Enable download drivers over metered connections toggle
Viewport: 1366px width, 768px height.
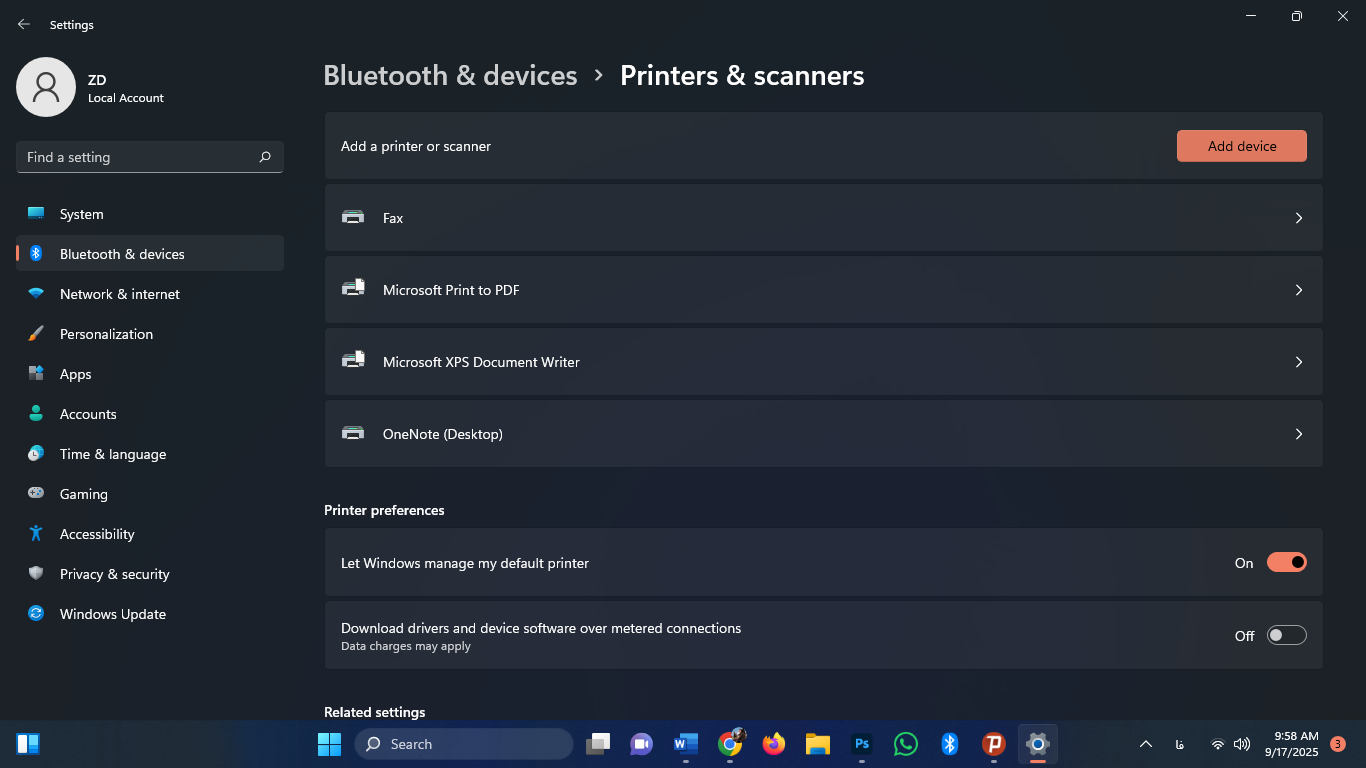tap(1286, 635)
